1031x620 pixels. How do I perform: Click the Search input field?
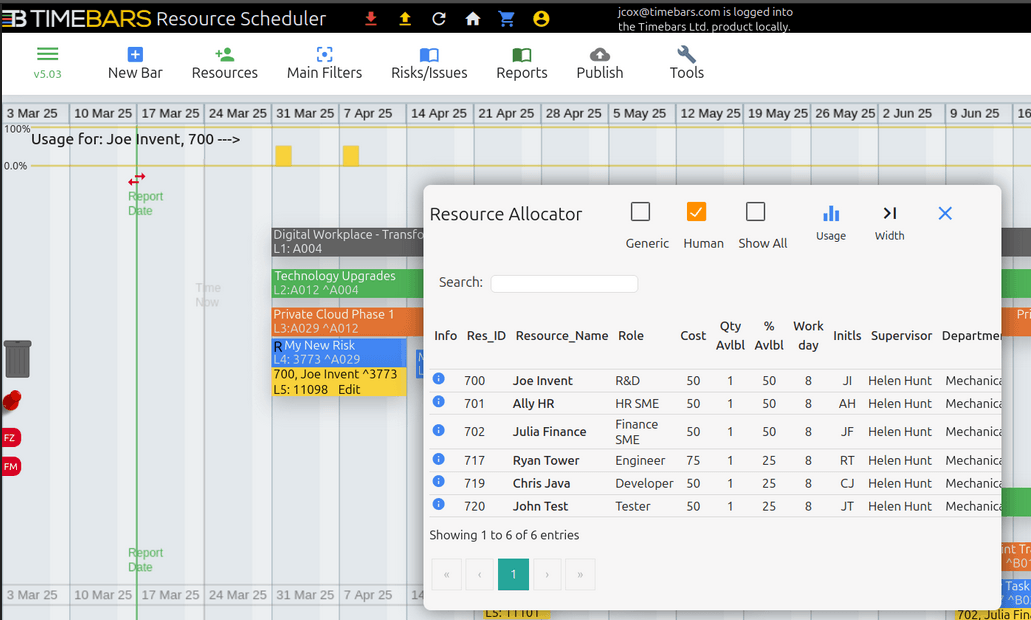(564, 283)
